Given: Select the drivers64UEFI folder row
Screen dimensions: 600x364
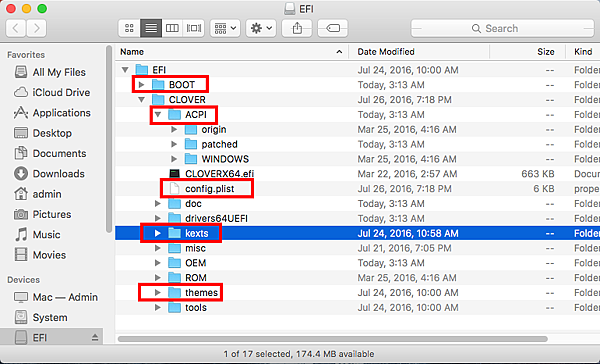Looking at the screenshot, I should point(357,219).
